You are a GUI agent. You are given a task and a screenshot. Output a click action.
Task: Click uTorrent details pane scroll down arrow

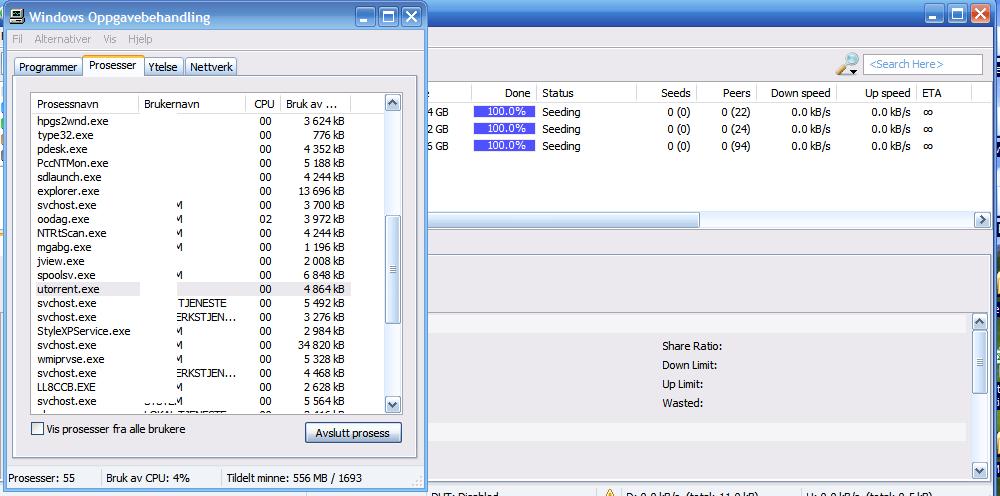click(x=980, y=470)
